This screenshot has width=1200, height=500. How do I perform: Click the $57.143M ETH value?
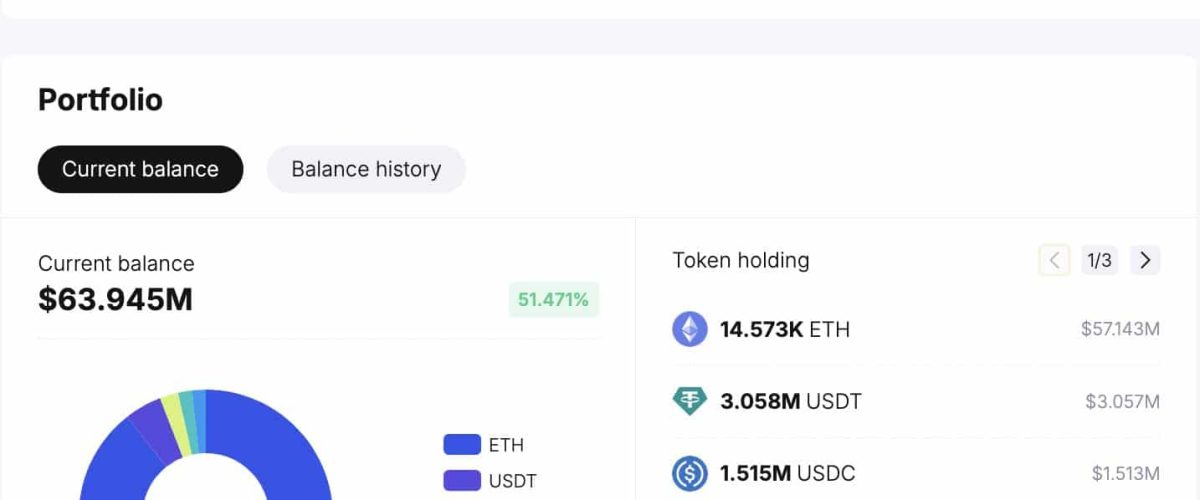point(1120,329)
